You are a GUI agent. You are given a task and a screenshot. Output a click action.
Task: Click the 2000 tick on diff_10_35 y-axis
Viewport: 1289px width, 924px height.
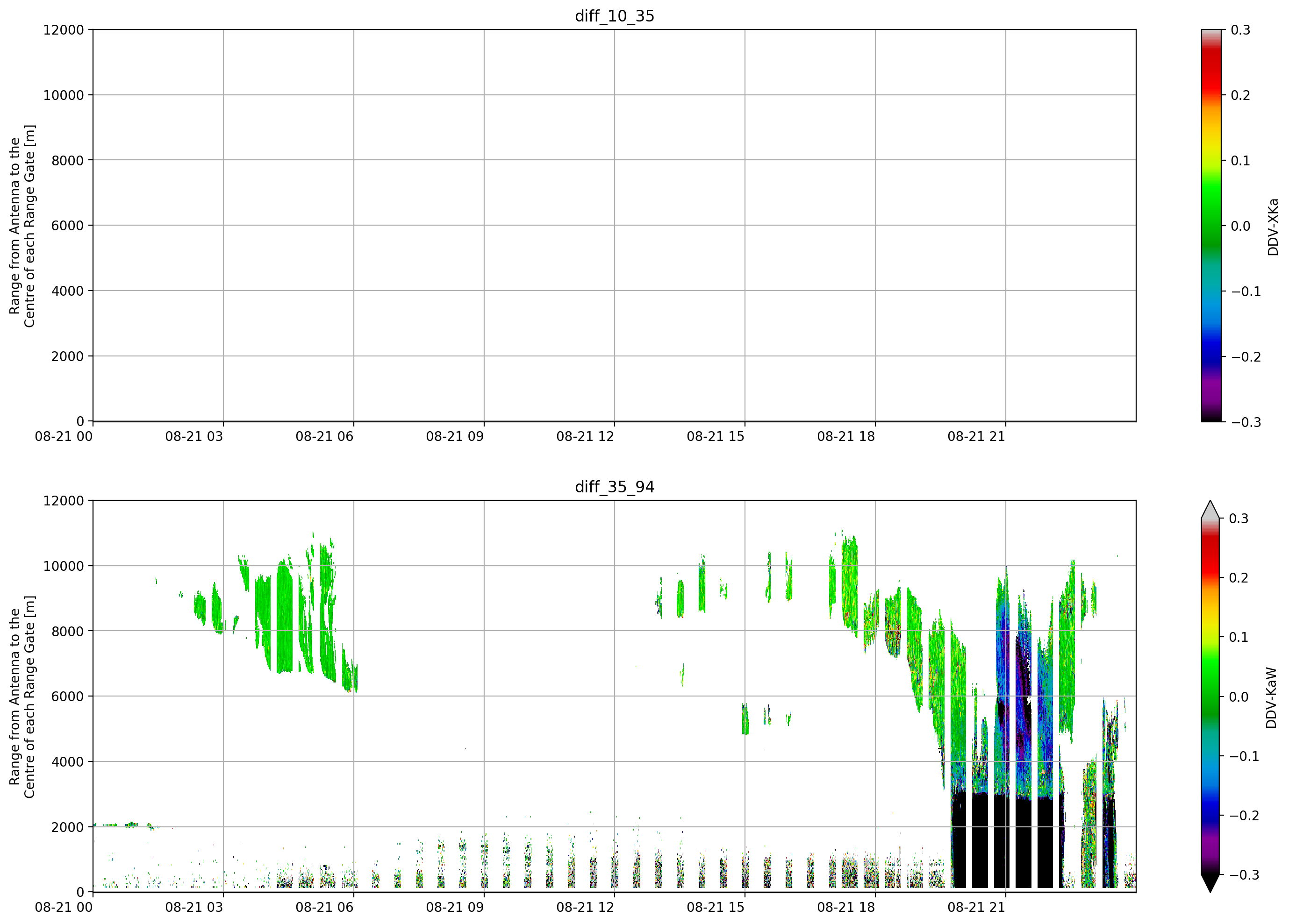[x=68, y=356]
